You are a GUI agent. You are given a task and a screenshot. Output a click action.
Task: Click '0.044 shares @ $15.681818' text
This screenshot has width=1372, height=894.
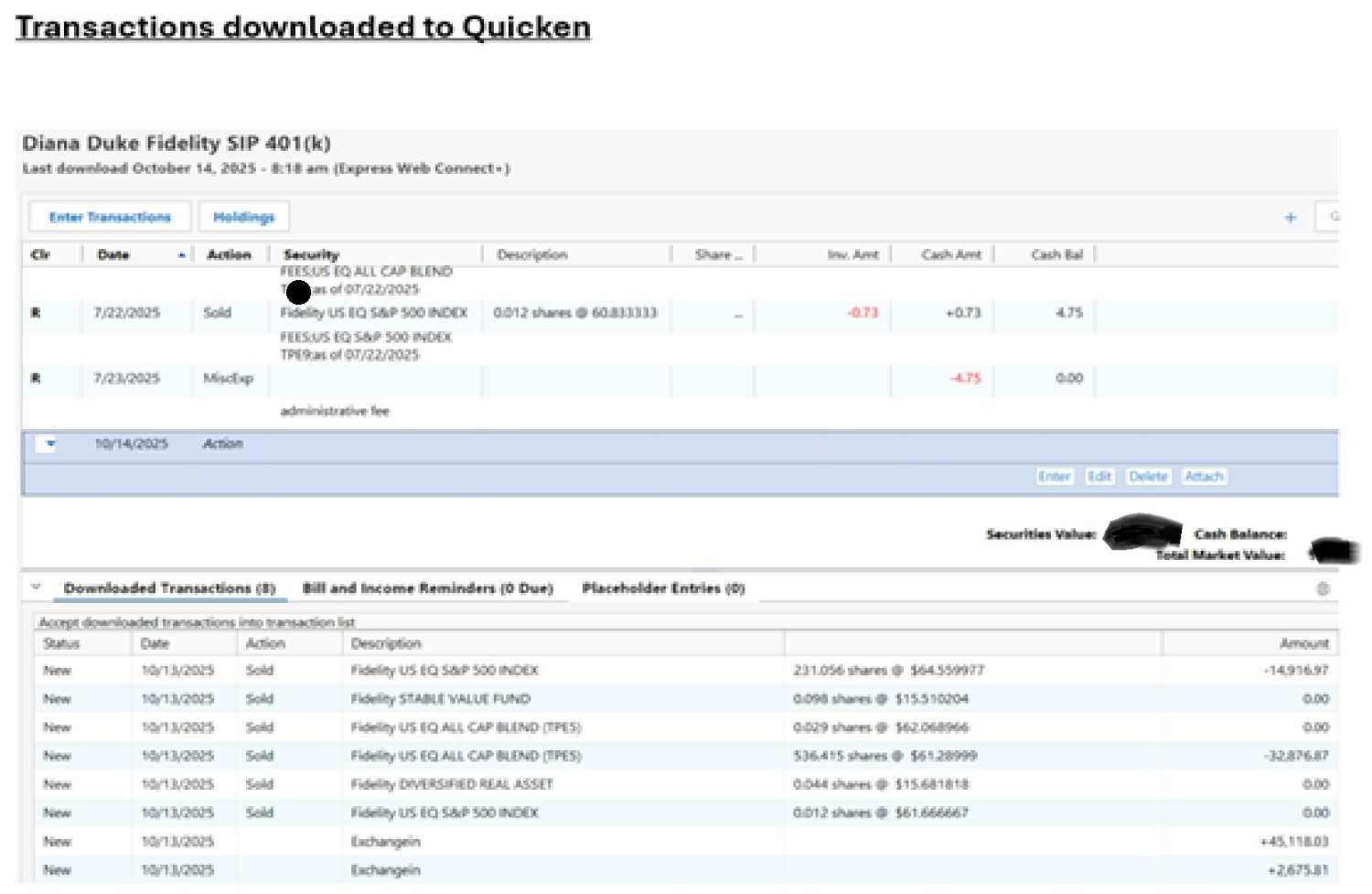881,784
